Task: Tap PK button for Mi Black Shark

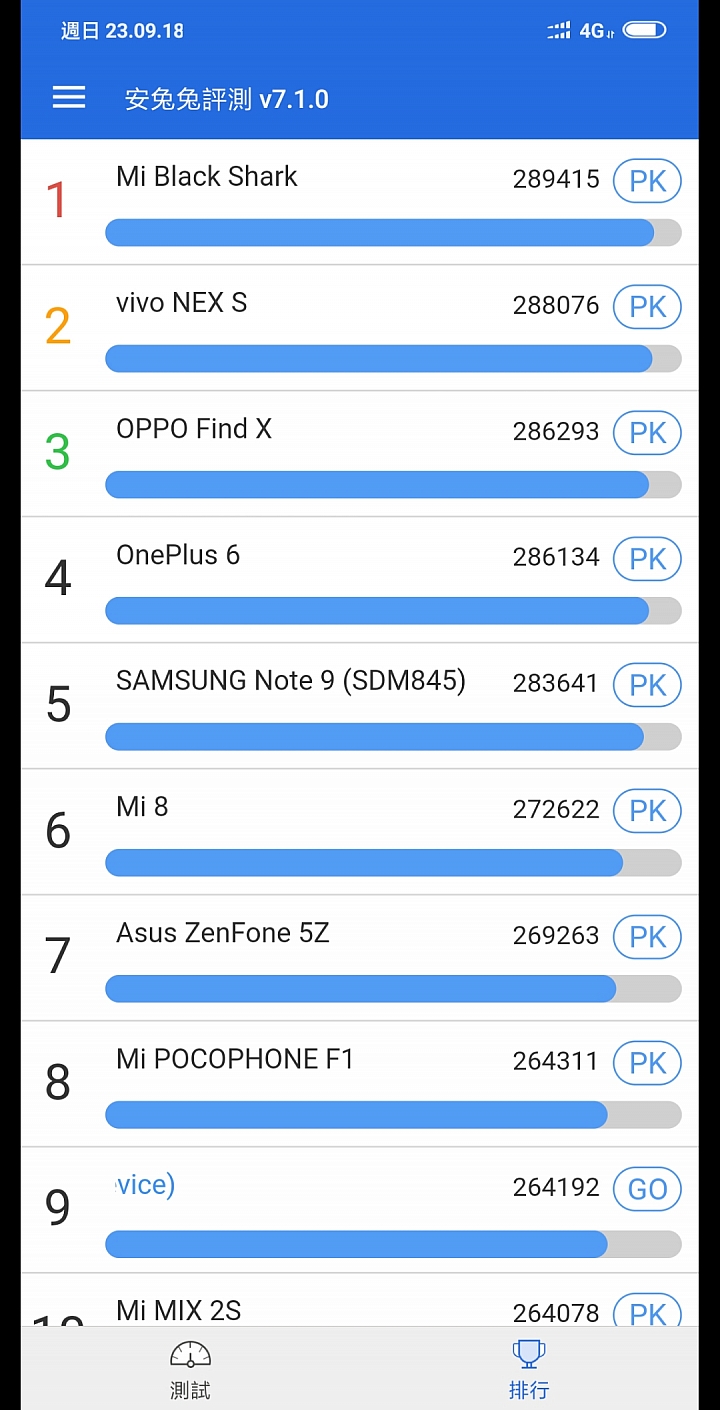Action: click(x=647, y=181)
